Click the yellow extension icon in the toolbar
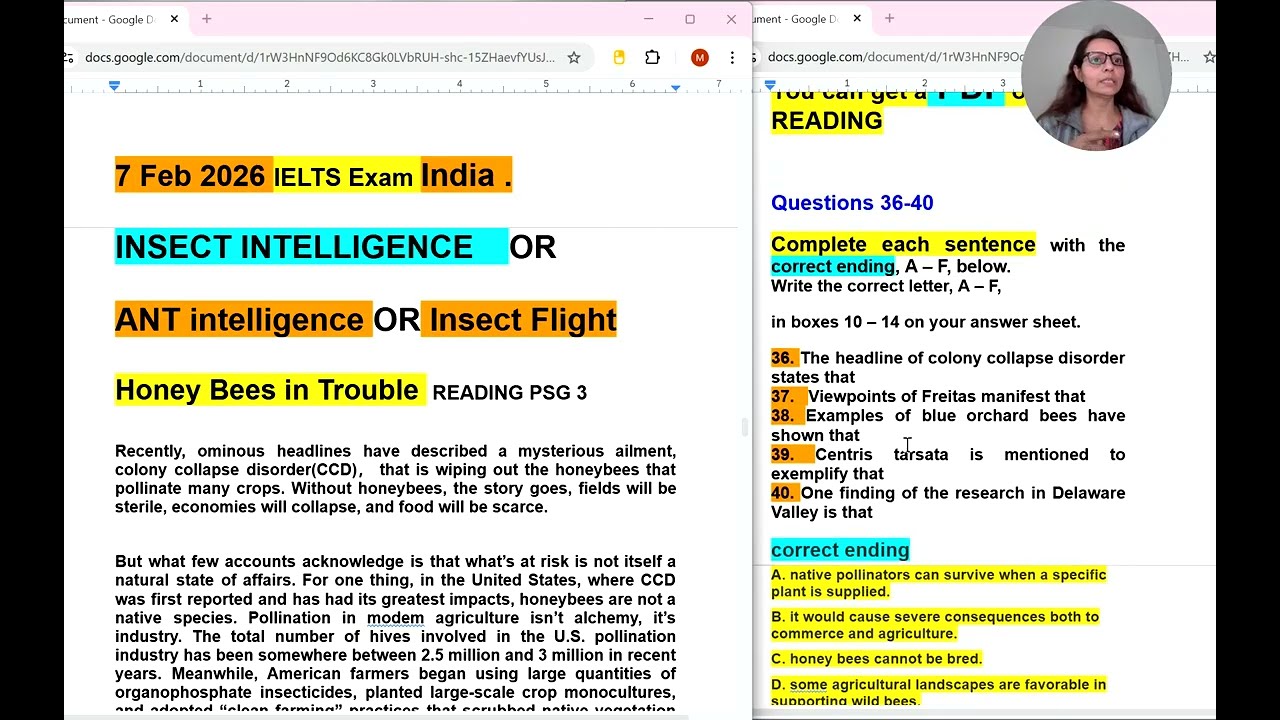 click(x=619, y=58)
